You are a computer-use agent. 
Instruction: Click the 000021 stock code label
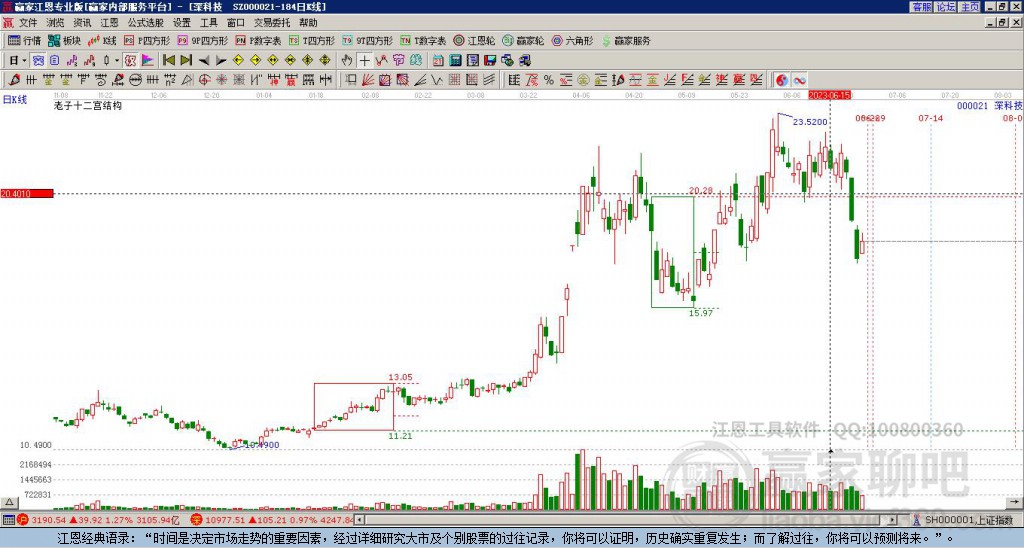pyautogui.click(x=972, y=105)
